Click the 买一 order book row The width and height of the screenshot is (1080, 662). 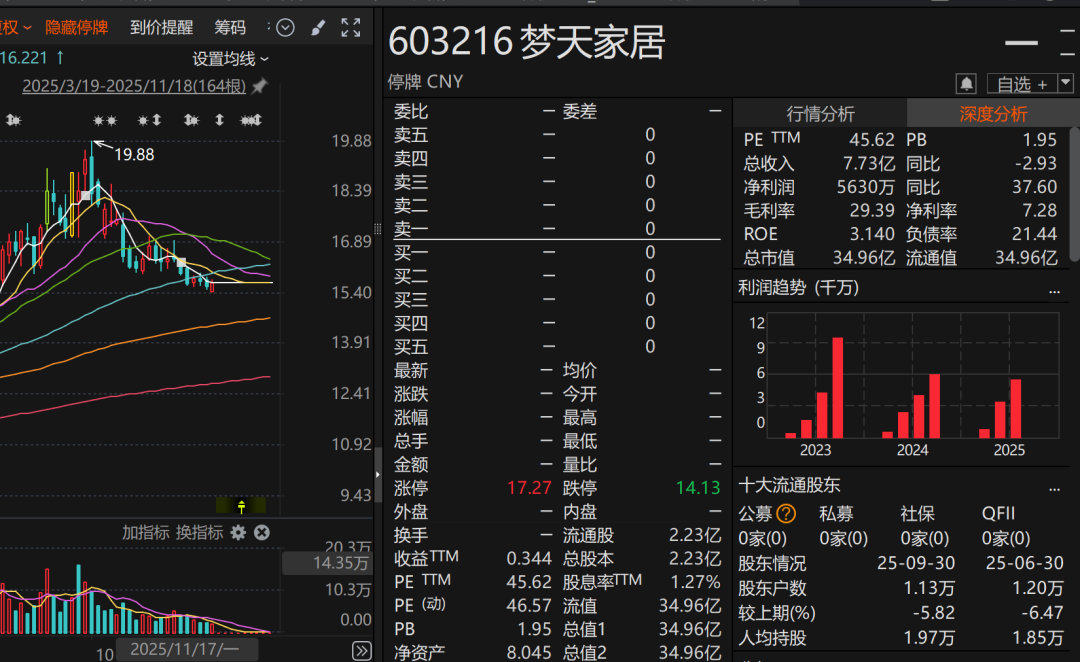557,252
